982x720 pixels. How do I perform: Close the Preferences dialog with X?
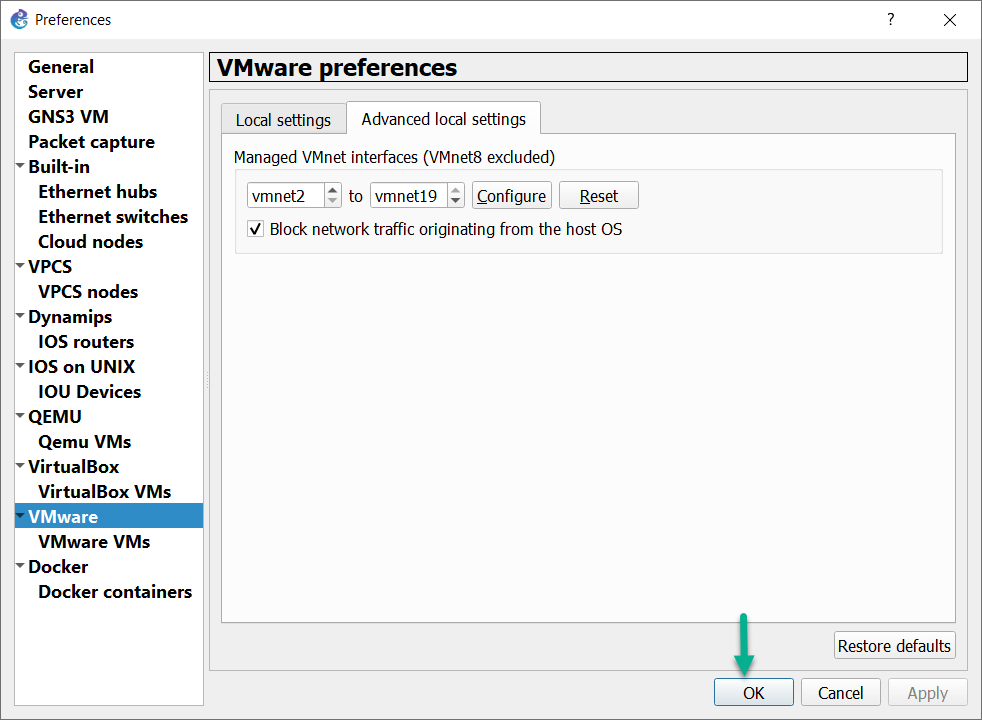(949, 20)
